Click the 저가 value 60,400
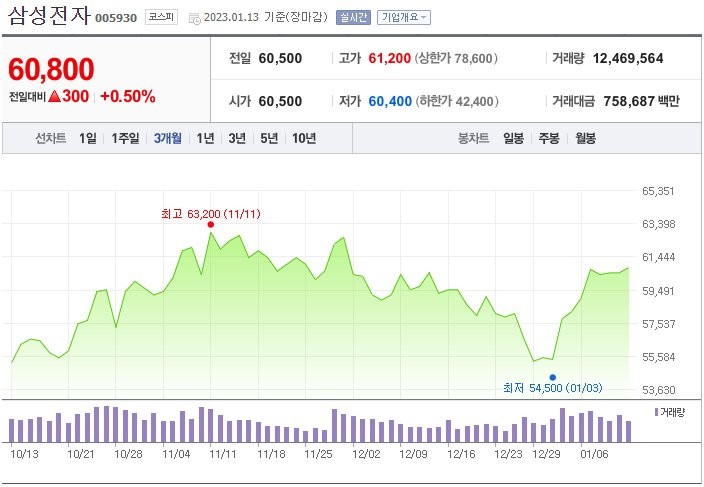The image size is (704, 487). (x=390, y=101)
